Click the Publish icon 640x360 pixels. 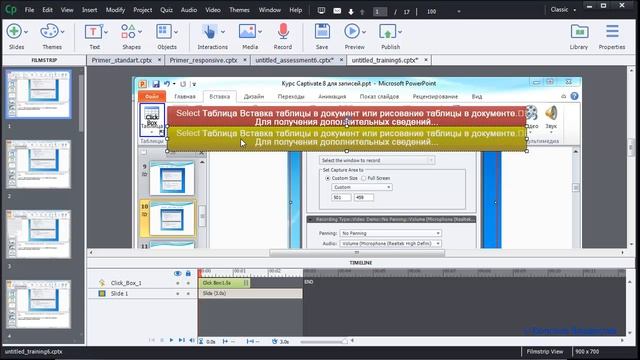pyautogui.click(x=387, y=31)
